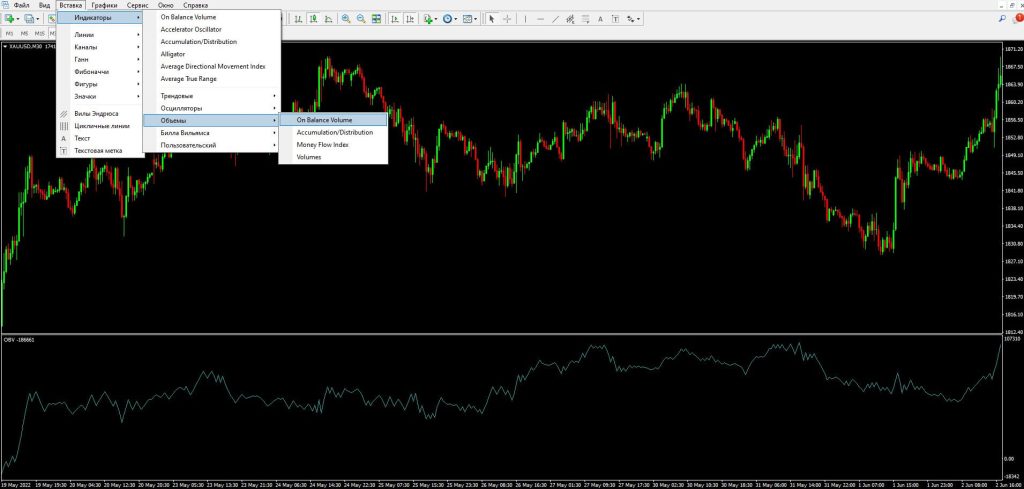Click the Profiles toolbar icon
The width and height of the screenshot is (1024, 489).
tap(31, 19)
